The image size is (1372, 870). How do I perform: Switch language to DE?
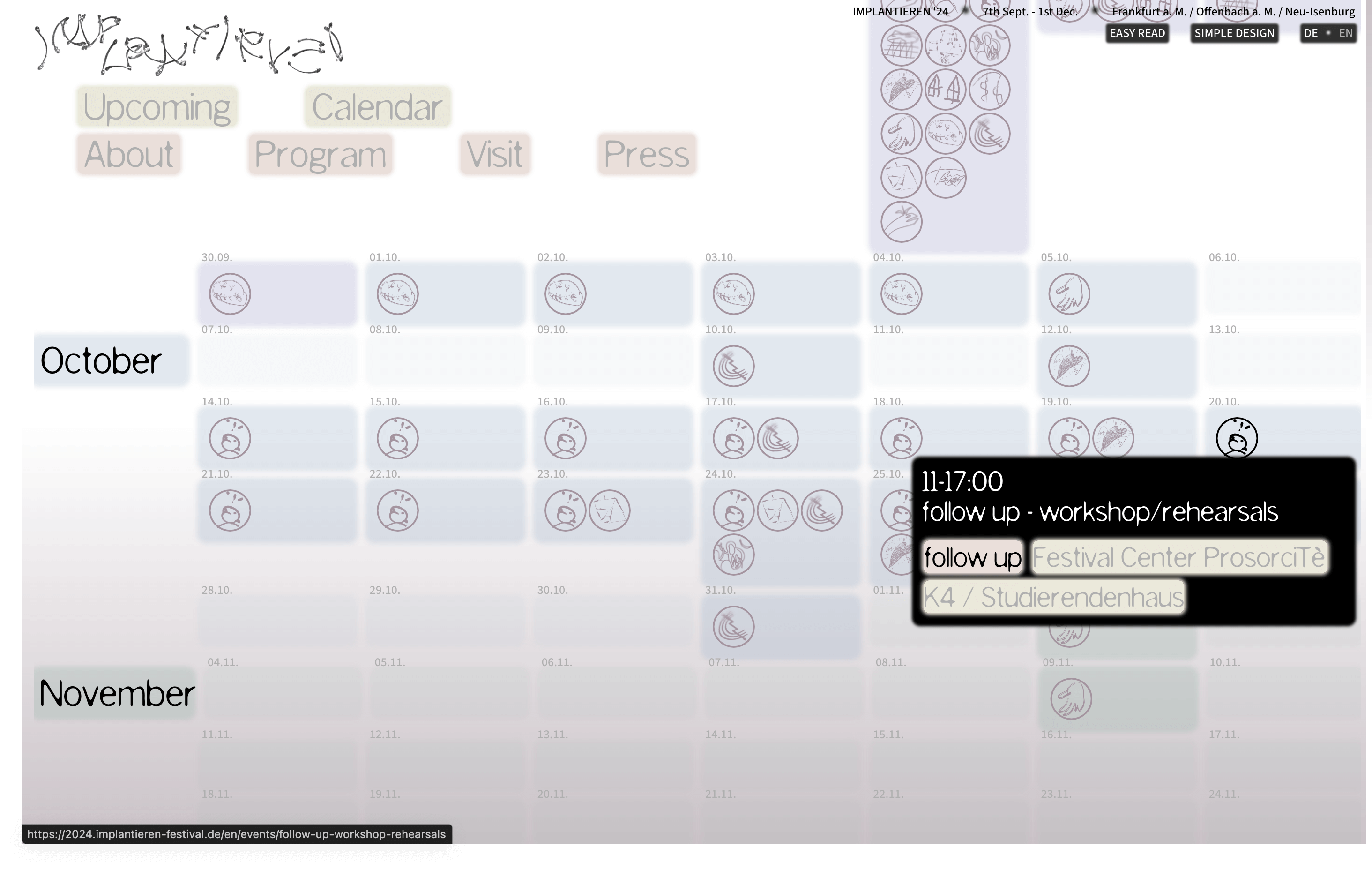[1308, 33]
